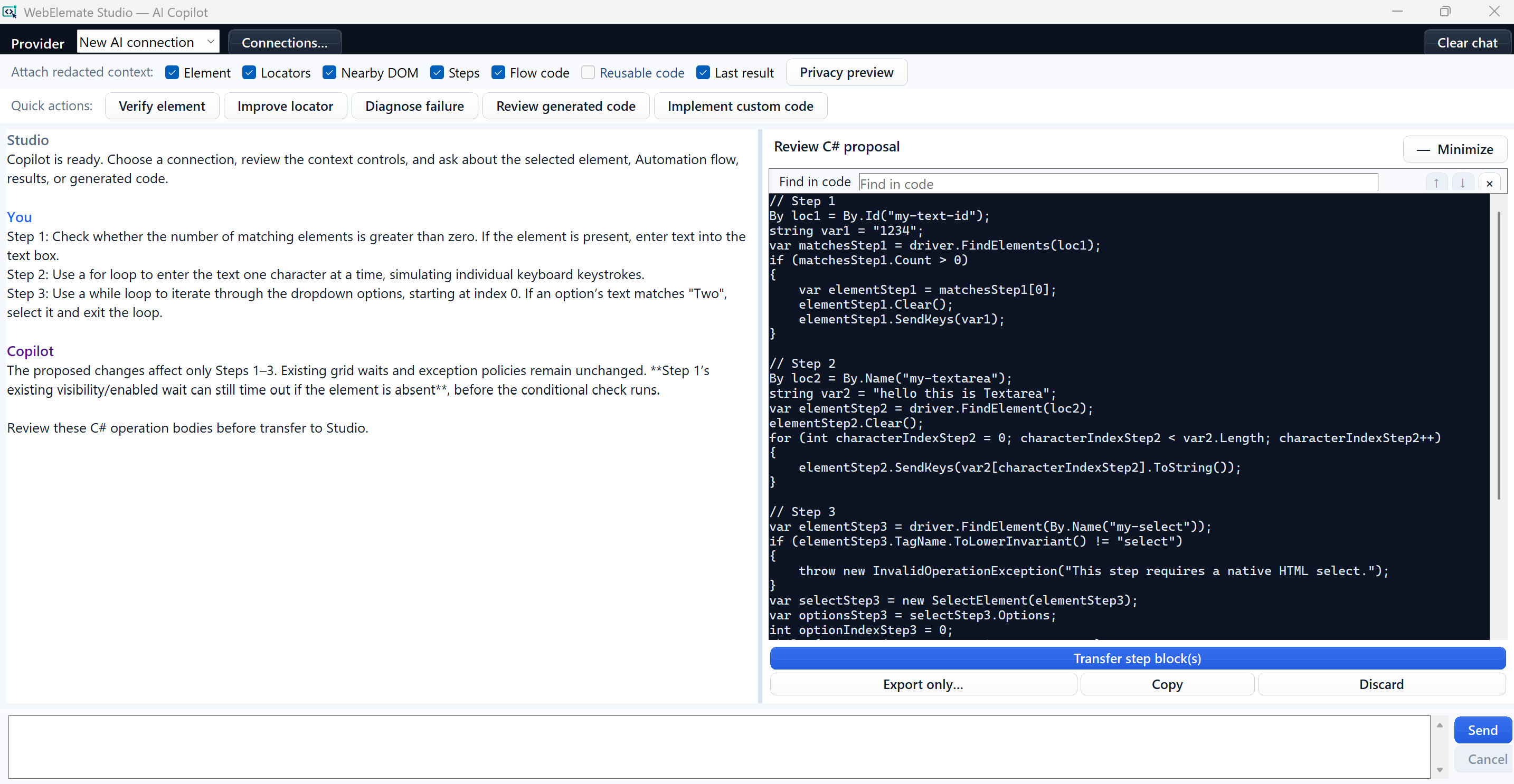Screen dimensions: 1514x784
Task: Focus the Find in code input field
Action: [x=1118, y=183]
